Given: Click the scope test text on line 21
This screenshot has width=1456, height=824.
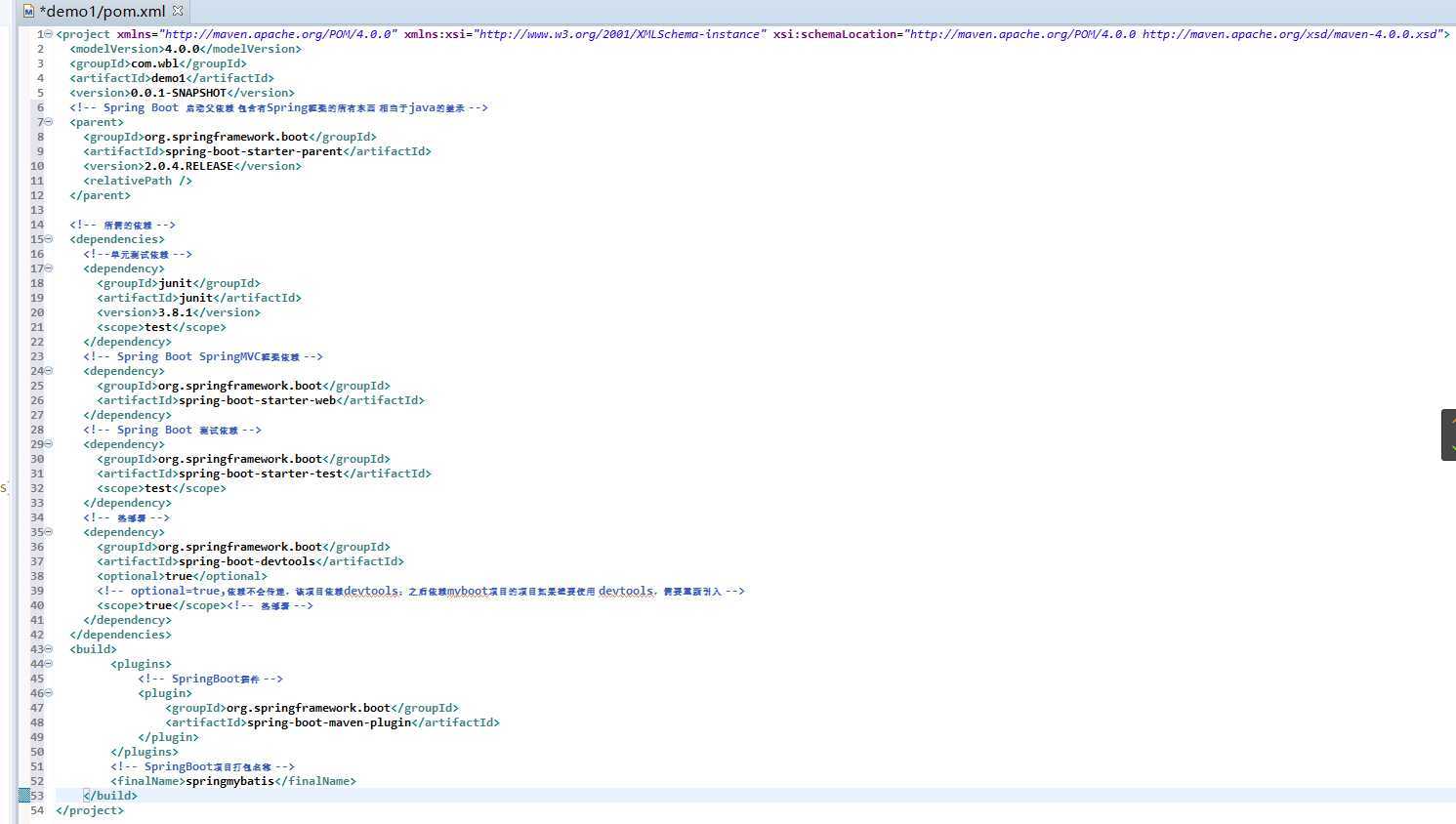Looking at the screenshot, I should pos(158,327).
